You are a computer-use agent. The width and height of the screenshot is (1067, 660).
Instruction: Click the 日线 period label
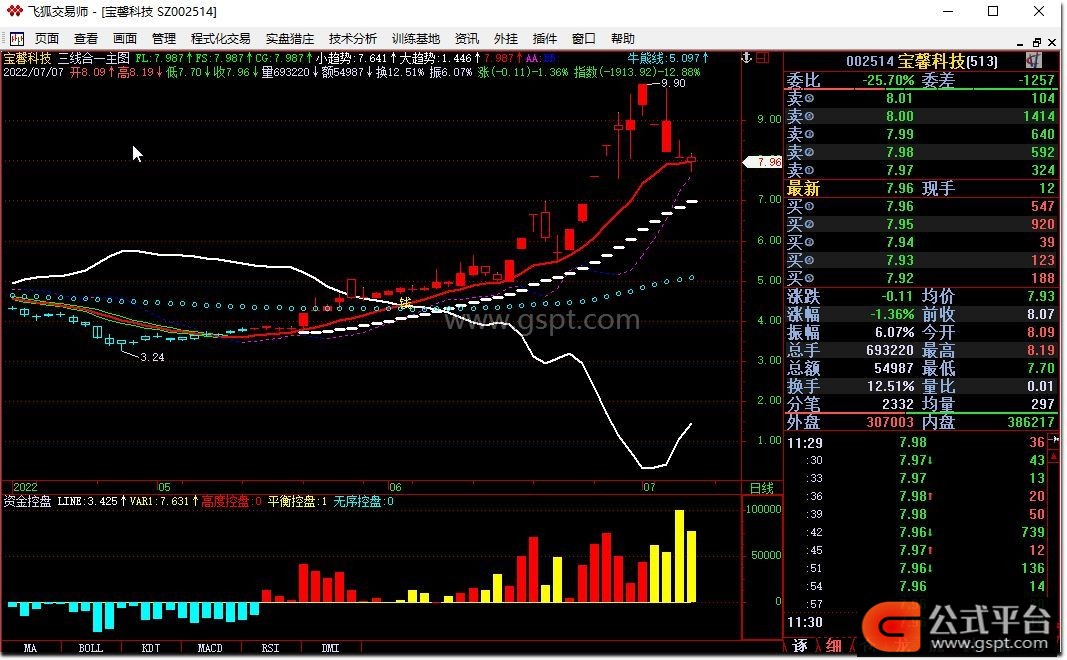point(761,488)
